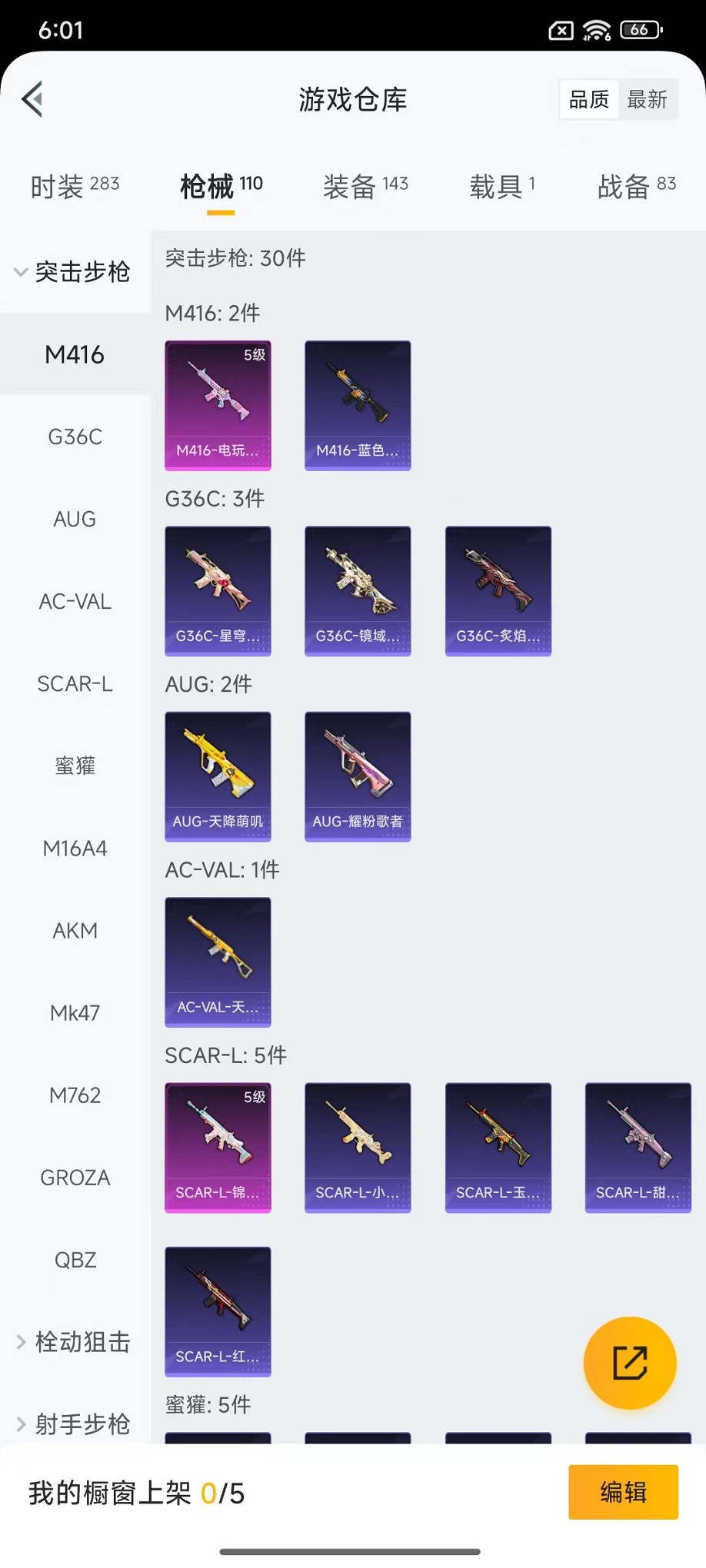This screenshot has height=1568, width=706.
Task: Open the orange share floating button
Action: (x=630, y=1363)
